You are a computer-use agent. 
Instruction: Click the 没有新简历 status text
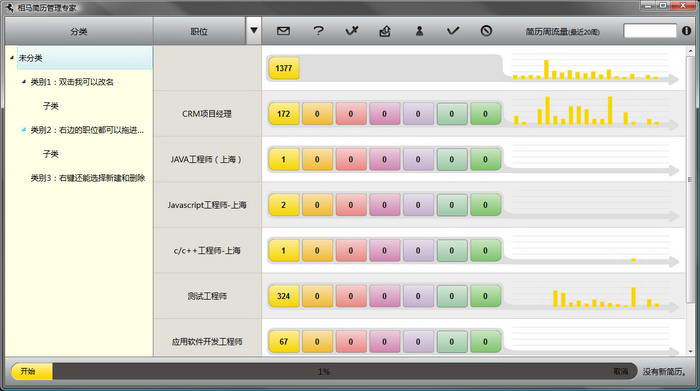664,371
